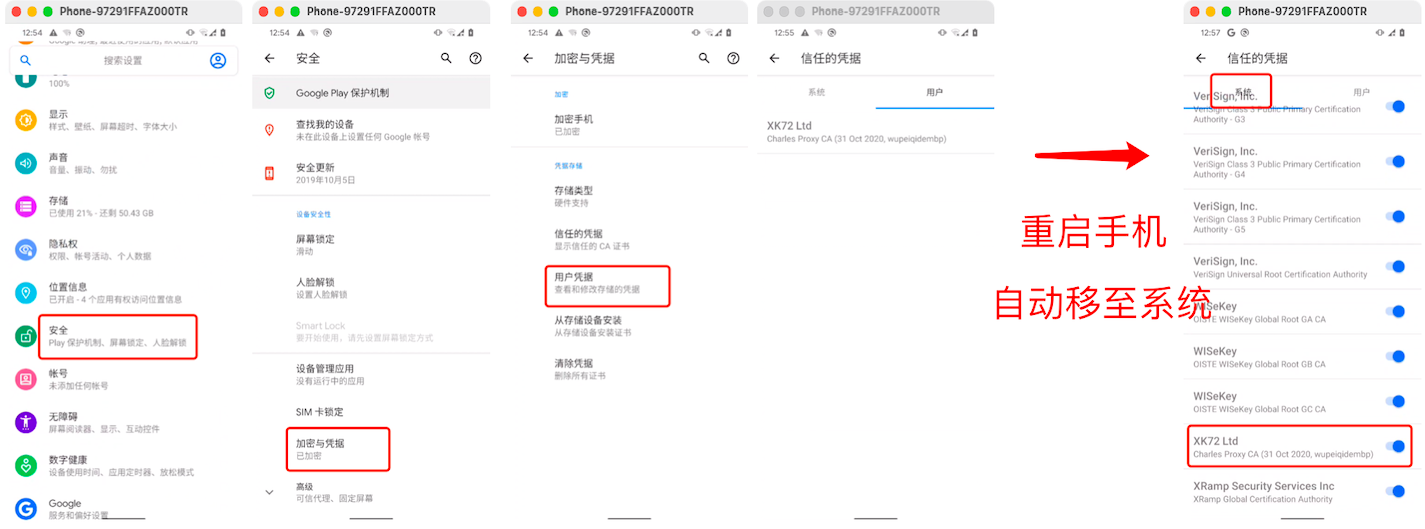Open XK72 Ltd certificate under 用户 tab
Screen dimensions: 1425x529
876,131
